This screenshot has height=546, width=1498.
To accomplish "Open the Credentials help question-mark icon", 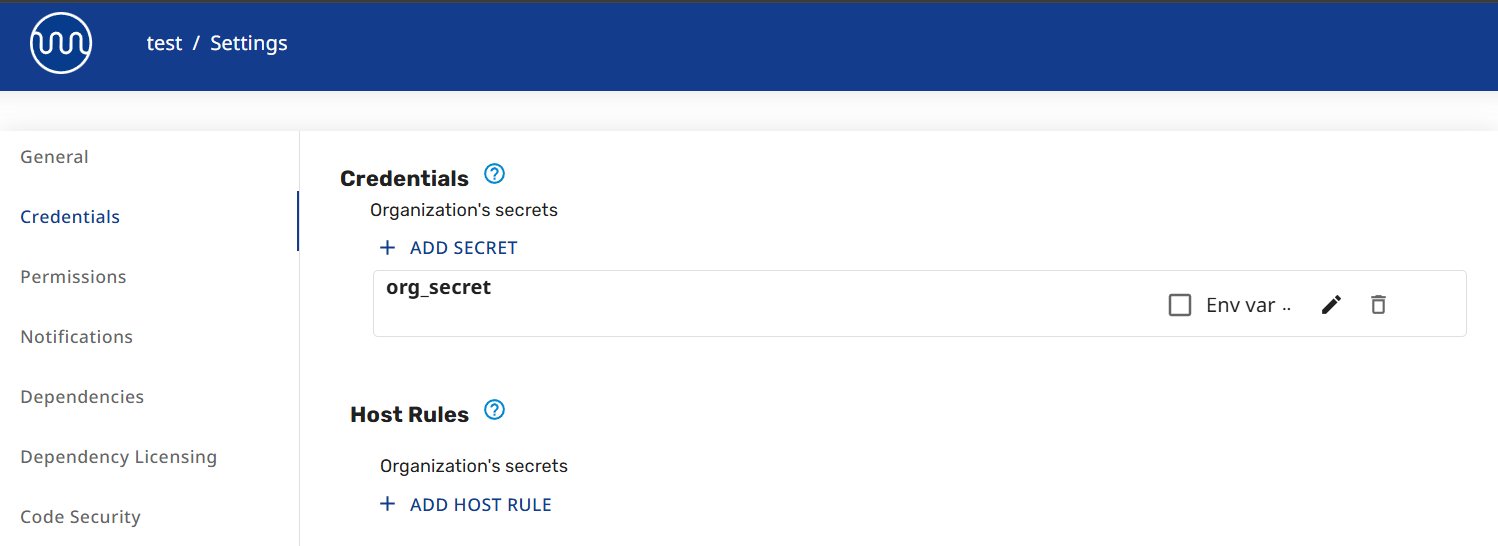I will 494,174.
